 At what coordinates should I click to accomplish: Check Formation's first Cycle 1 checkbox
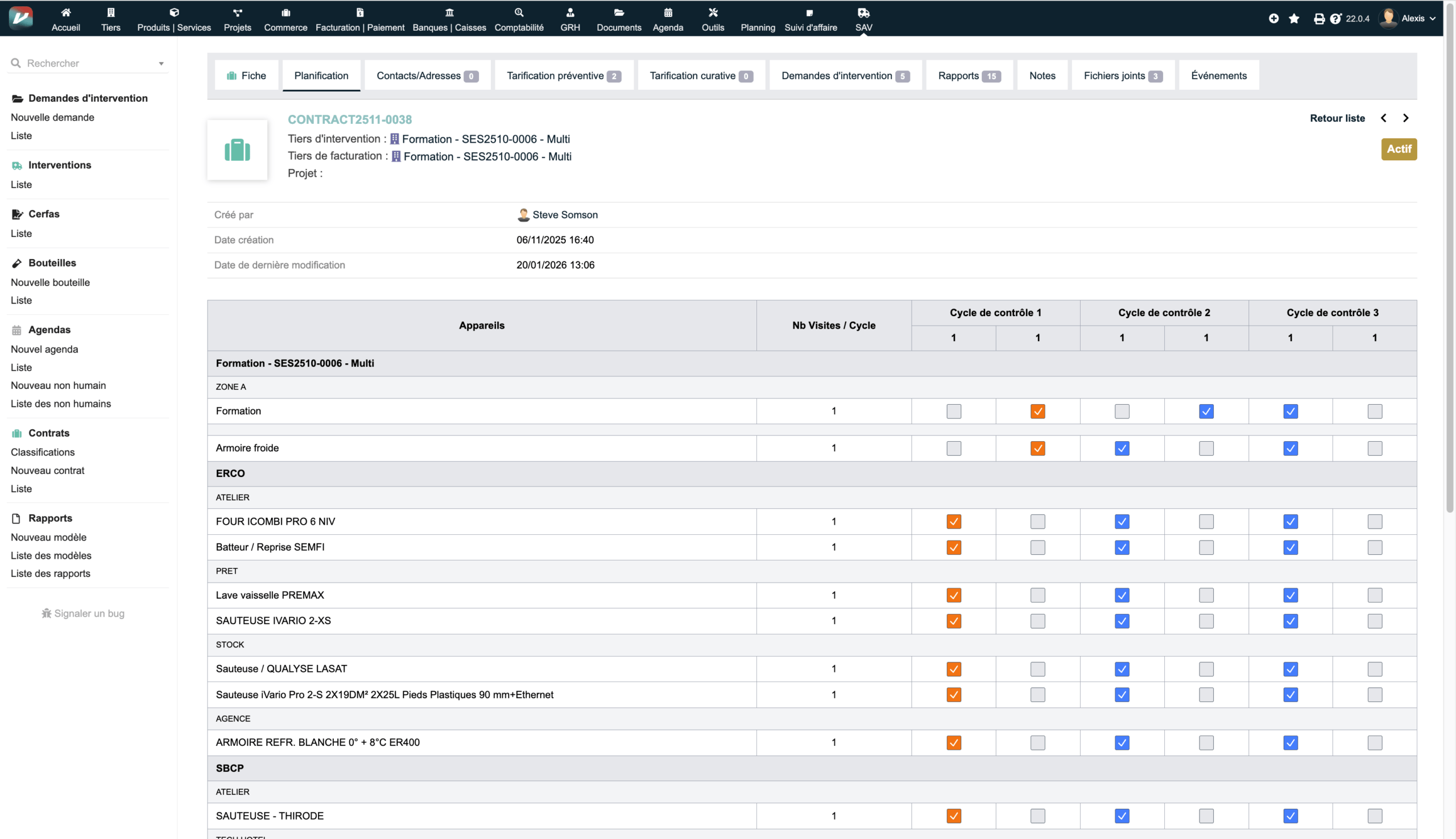(953, 412)
